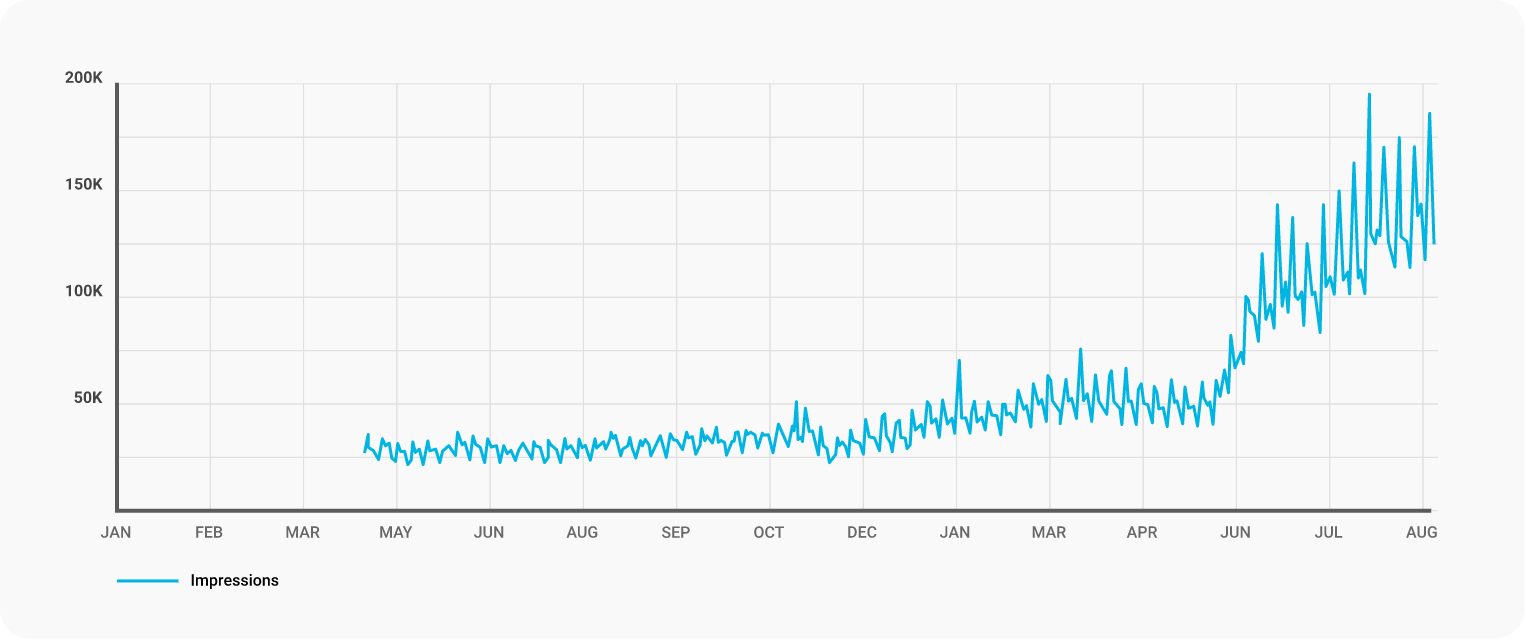Click the line's starting point before MAY

364,452
